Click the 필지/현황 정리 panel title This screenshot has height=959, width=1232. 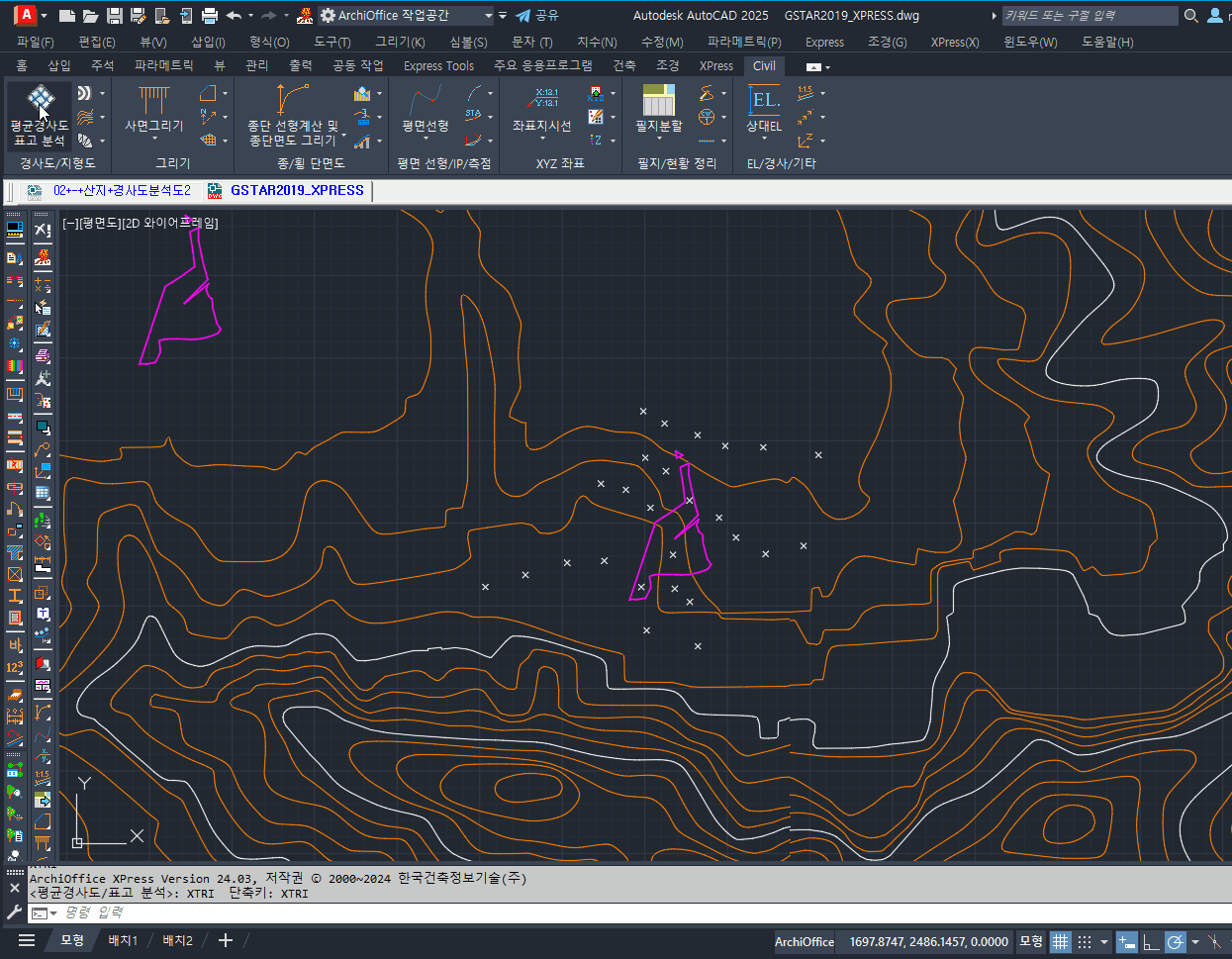[677, 163]
